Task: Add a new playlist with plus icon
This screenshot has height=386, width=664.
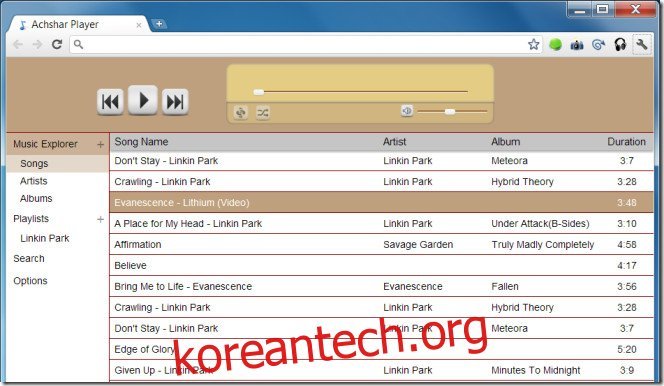Action: point(100,219)
